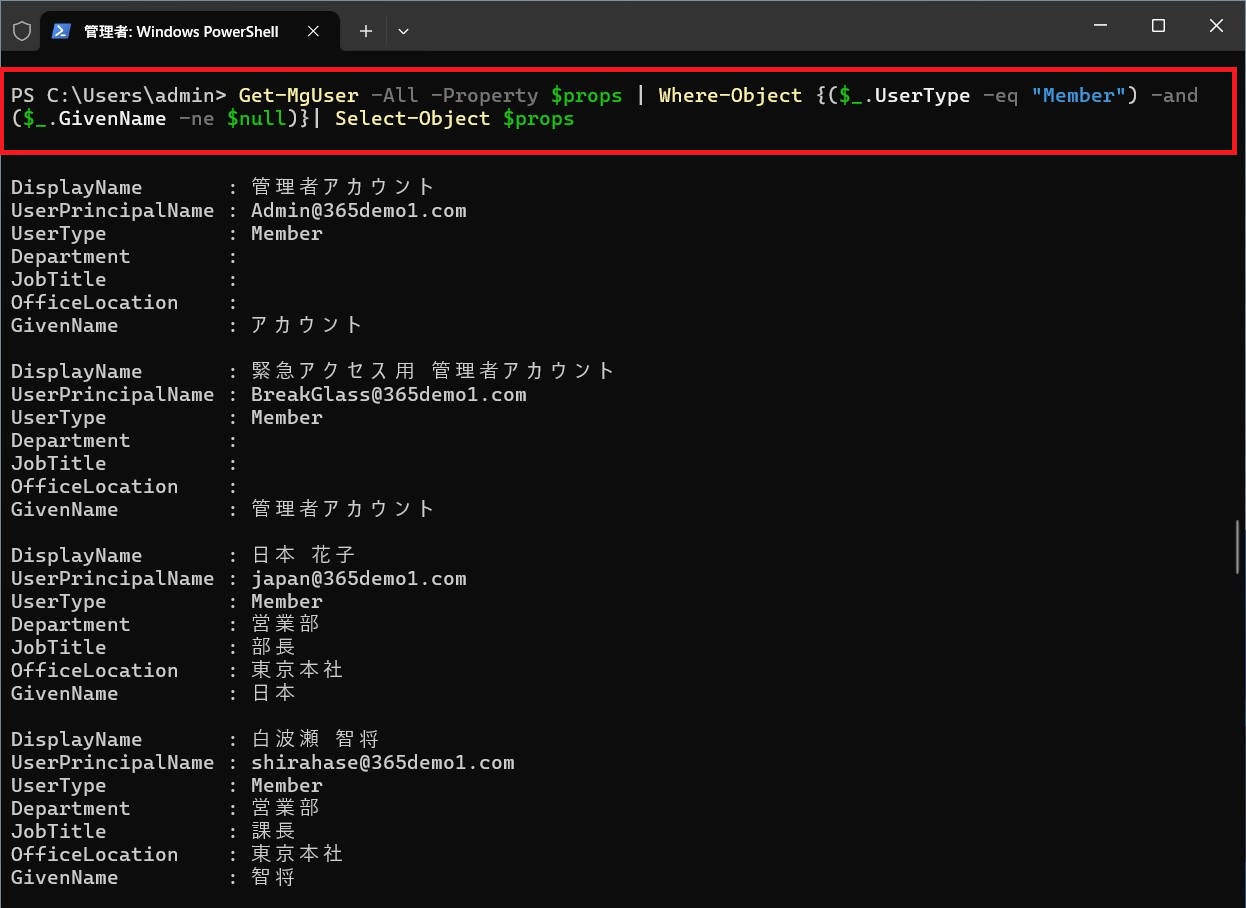Minimize the terminal window
Image resolution: width=1246 pixels, height=908 pixels.
point(1101,27)
